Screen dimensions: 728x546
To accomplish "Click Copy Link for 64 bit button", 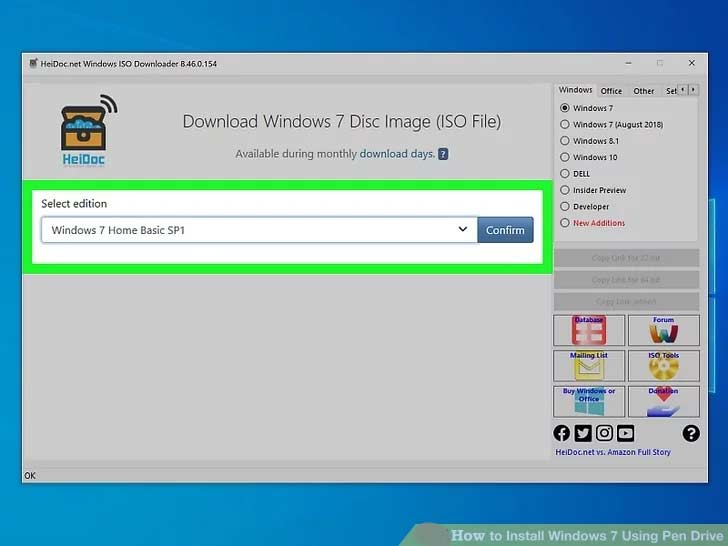I will pos(626,280).
